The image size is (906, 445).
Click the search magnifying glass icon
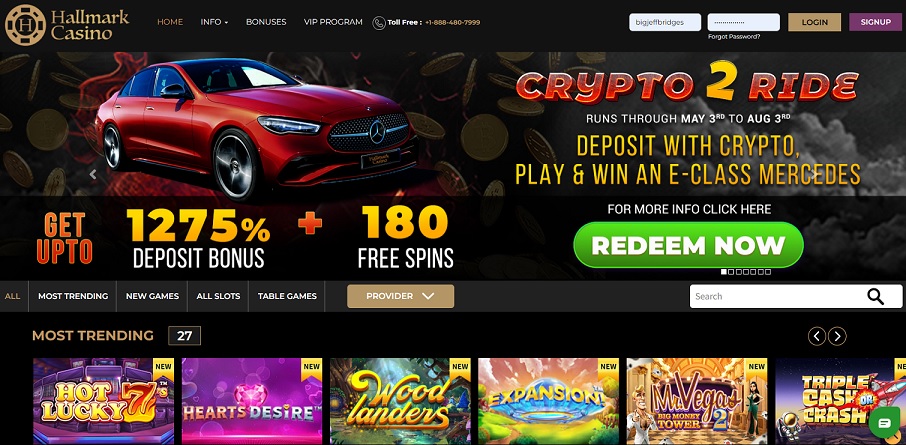[875, 296]
